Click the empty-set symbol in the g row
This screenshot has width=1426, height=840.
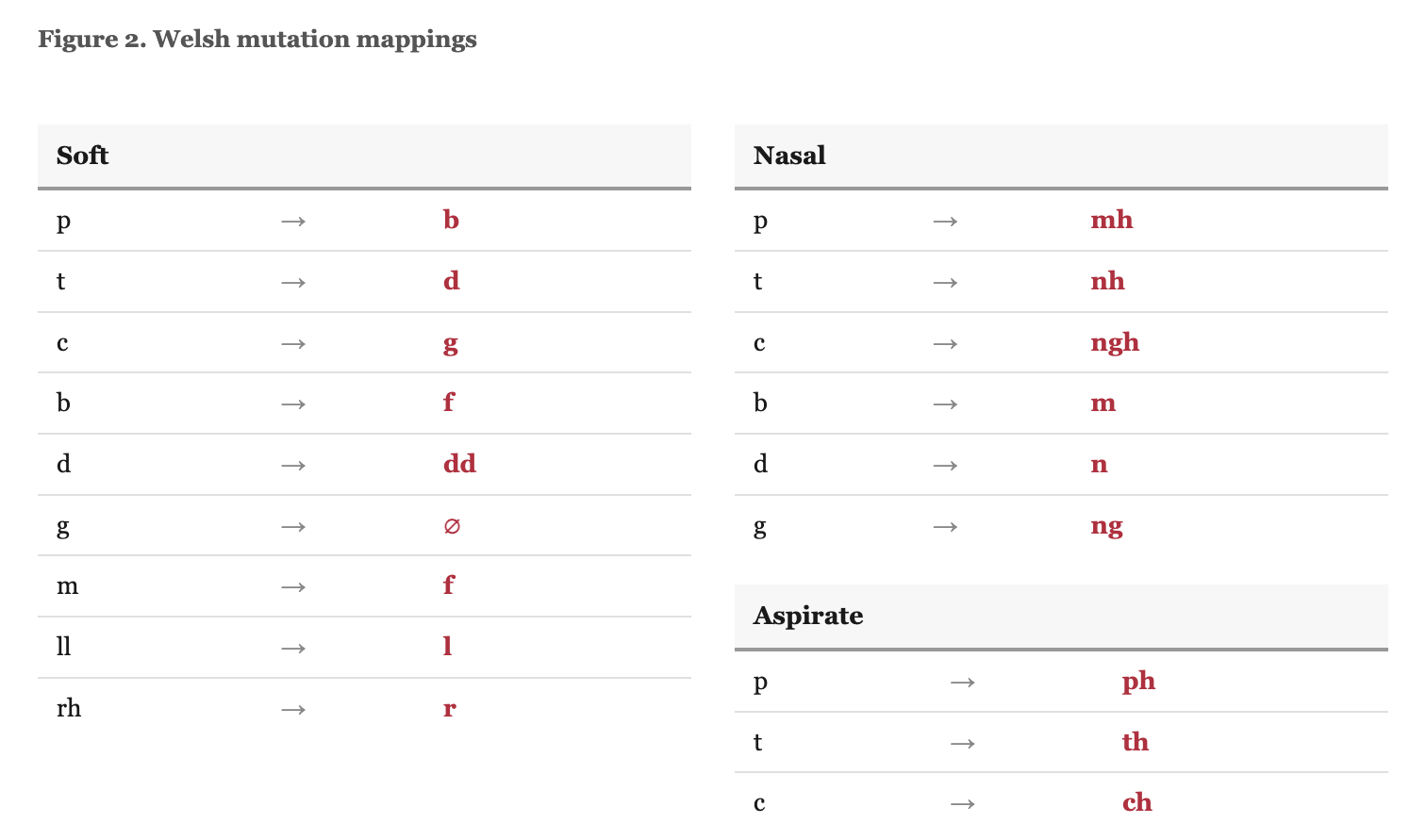pos(452,526)
